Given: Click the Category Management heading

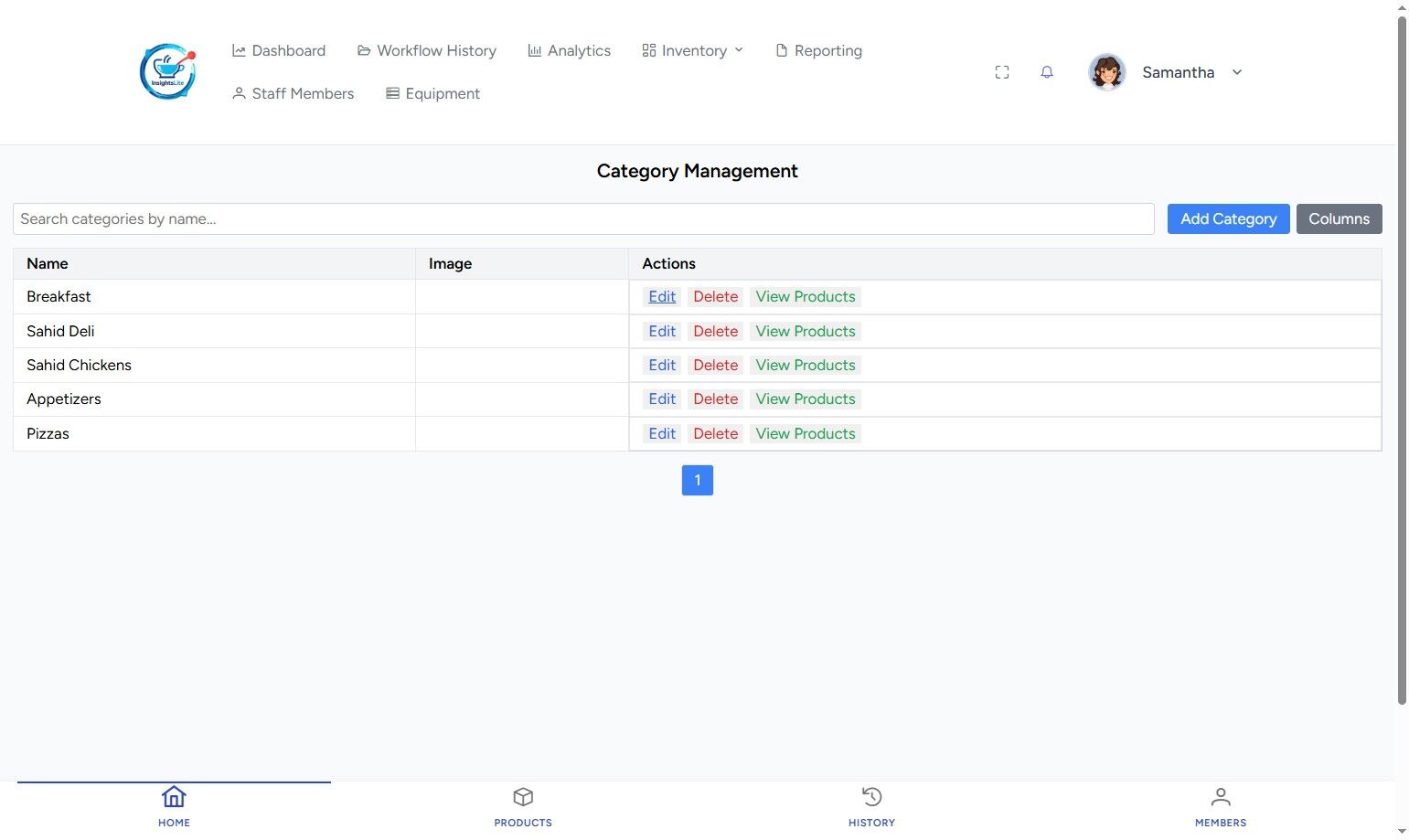Looking at the screenshot, I should [x=698, y=171].
